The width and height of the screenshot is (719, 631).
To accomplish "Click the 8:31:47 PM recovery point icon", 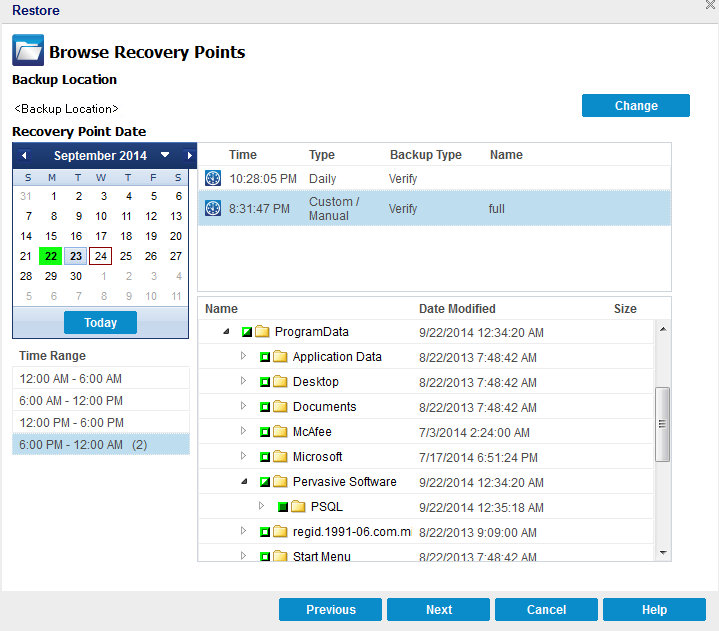I will [x=212, y=208].
